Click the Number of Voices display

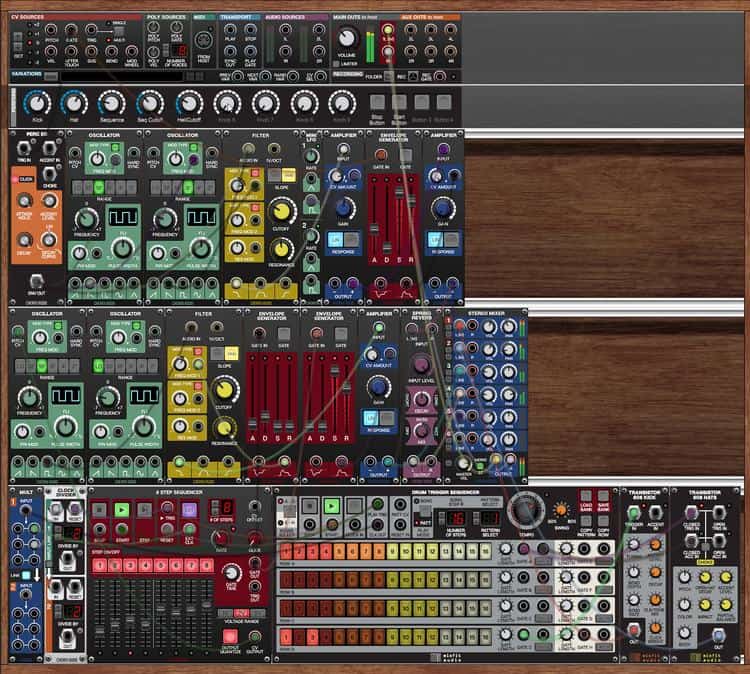point(180,51)
